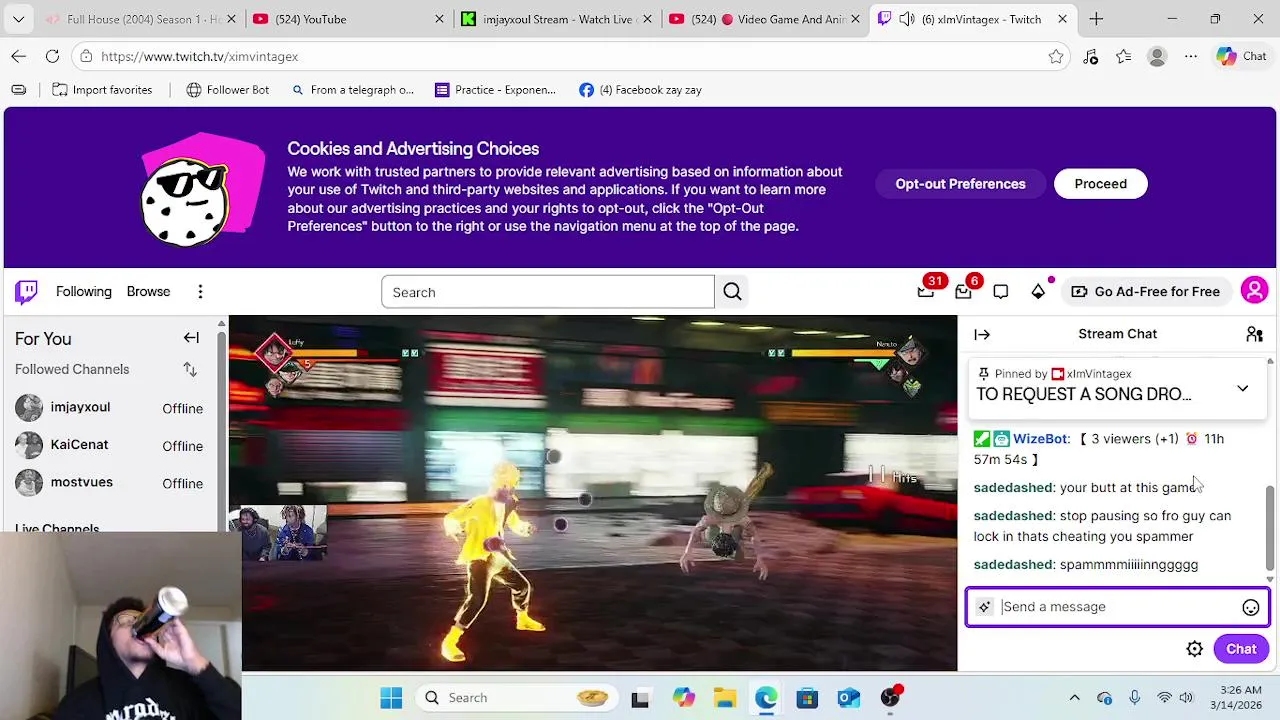Open the browser profile avatar menu
1280x720 pixels.
[x=1157, y=57]
